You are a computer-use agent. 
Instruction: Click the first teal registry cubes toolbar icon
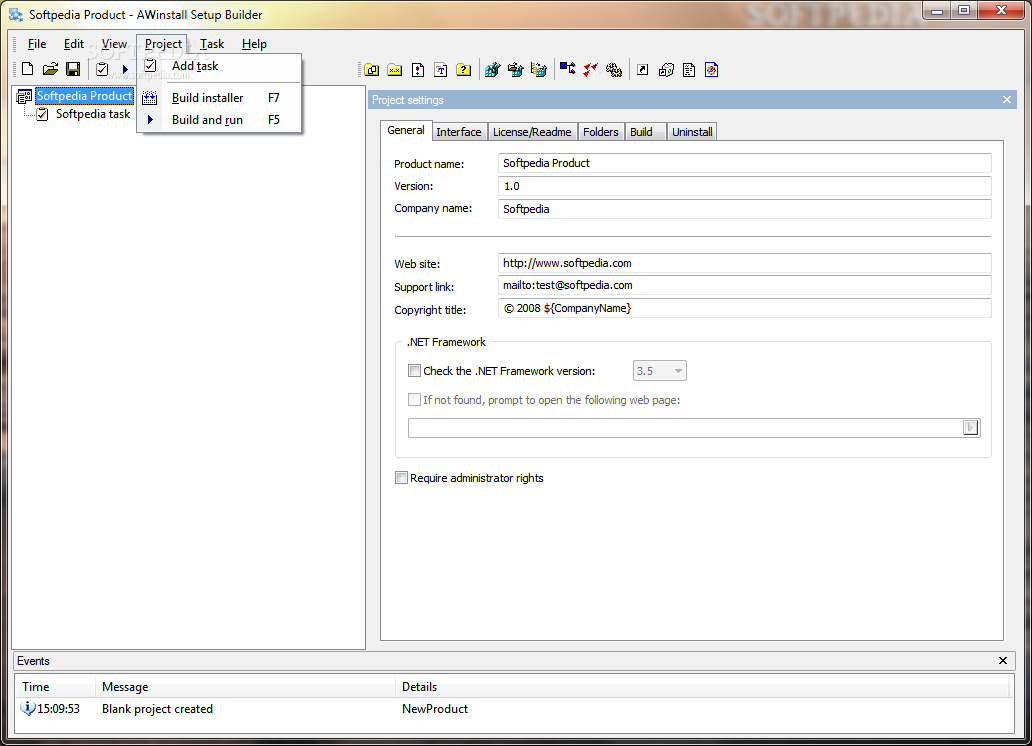492,69
